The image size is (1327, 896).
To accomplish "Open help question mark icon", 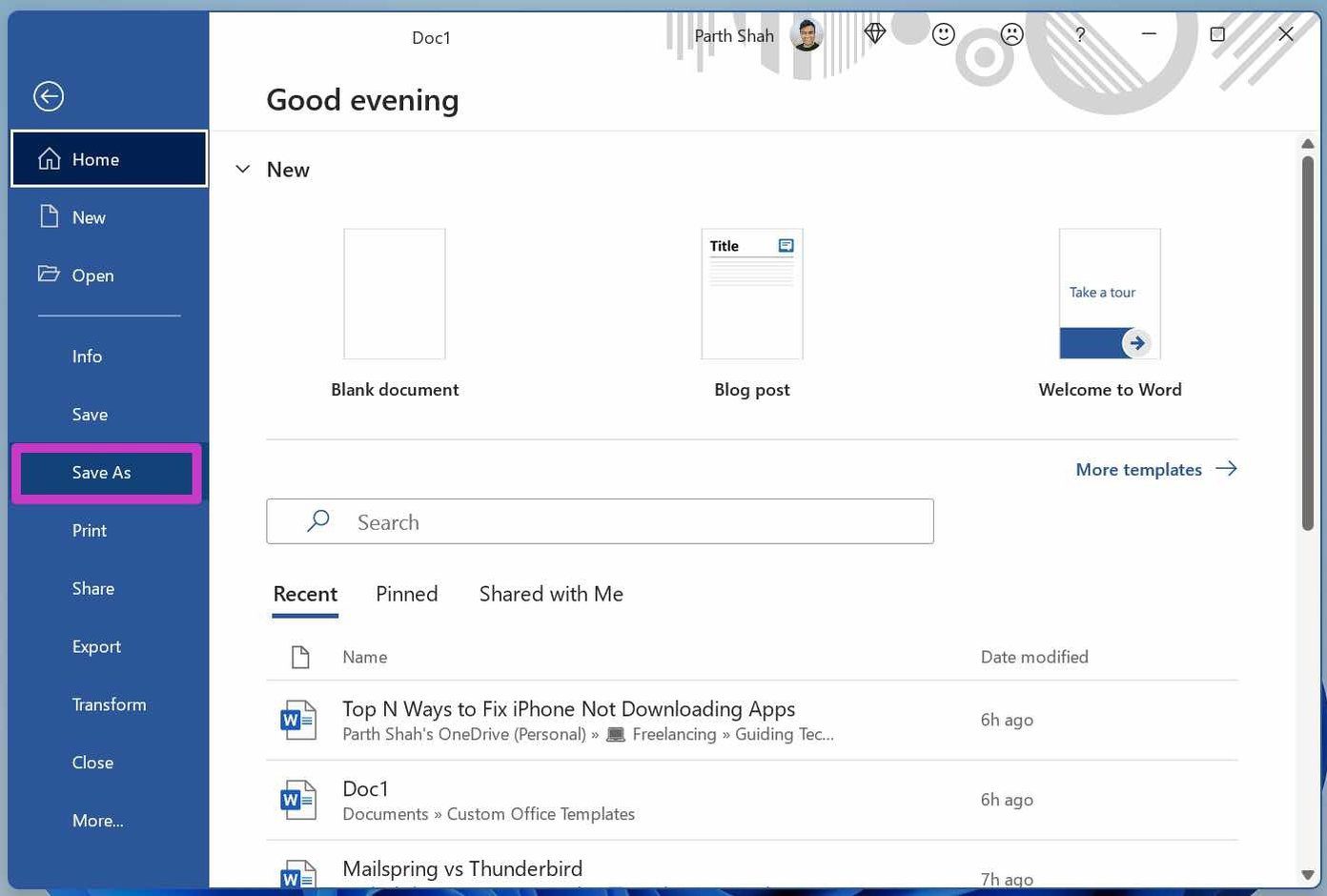I will [1080, 34].
